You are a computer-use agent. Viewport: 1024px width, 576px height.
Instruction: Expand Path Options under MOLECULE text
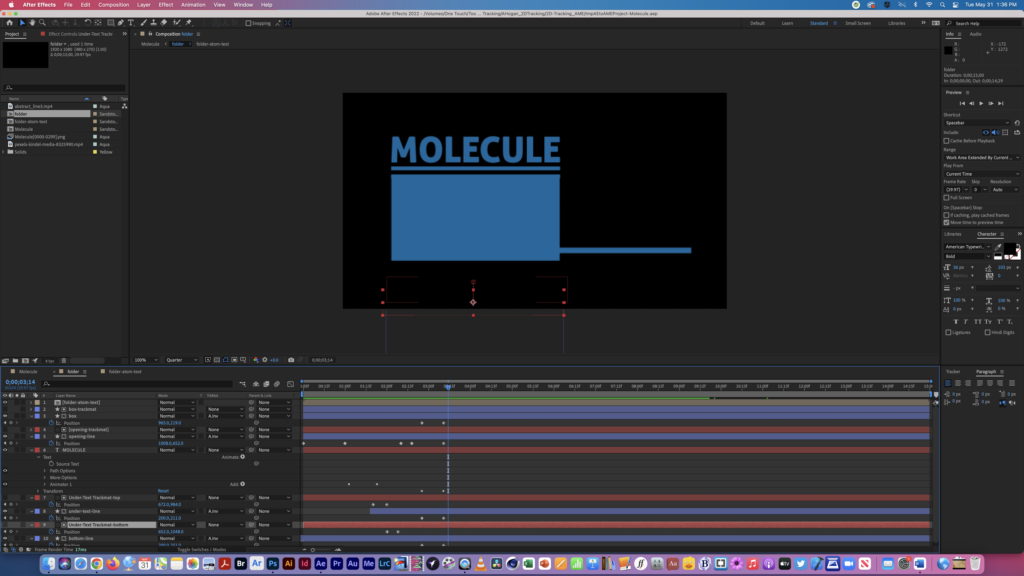click(45, 470)
